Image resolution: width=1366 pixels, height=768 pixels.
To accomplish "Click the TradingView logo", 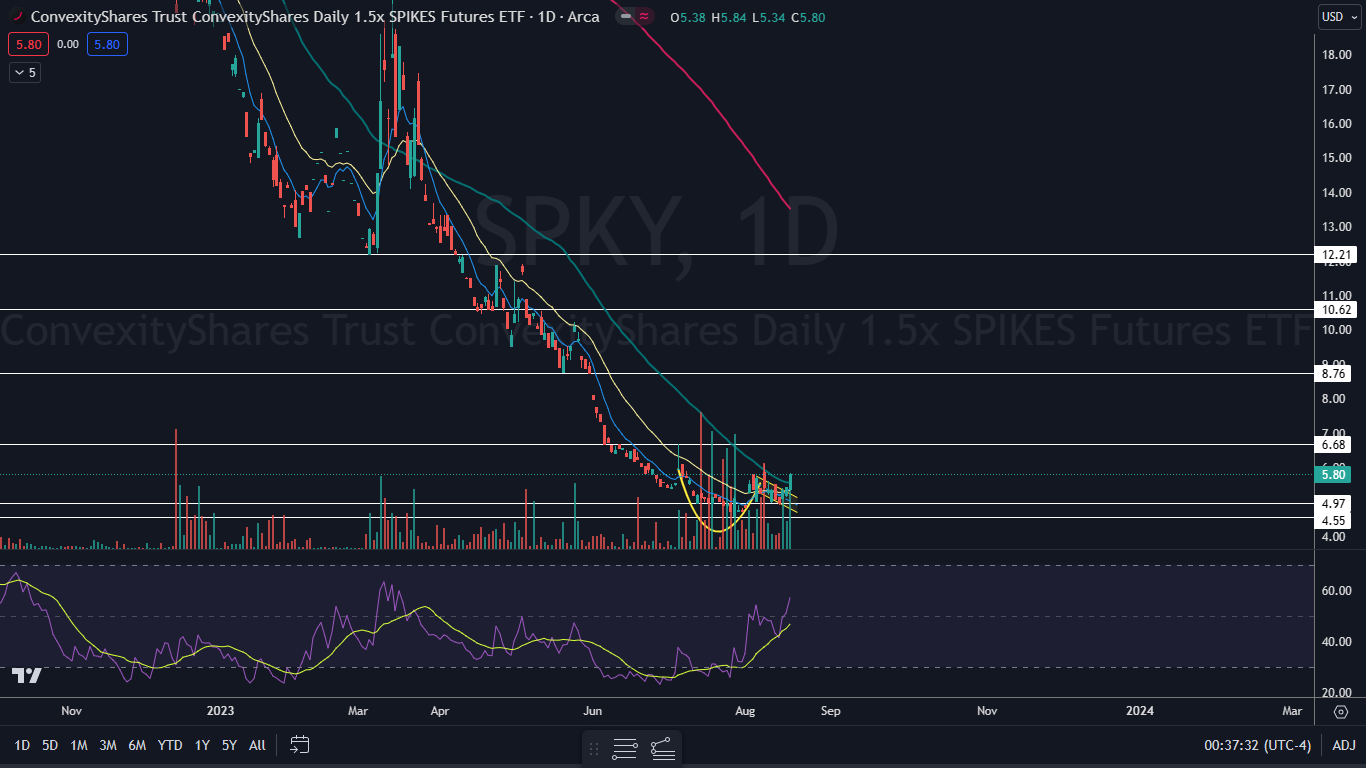I will [x=27, y=676].
